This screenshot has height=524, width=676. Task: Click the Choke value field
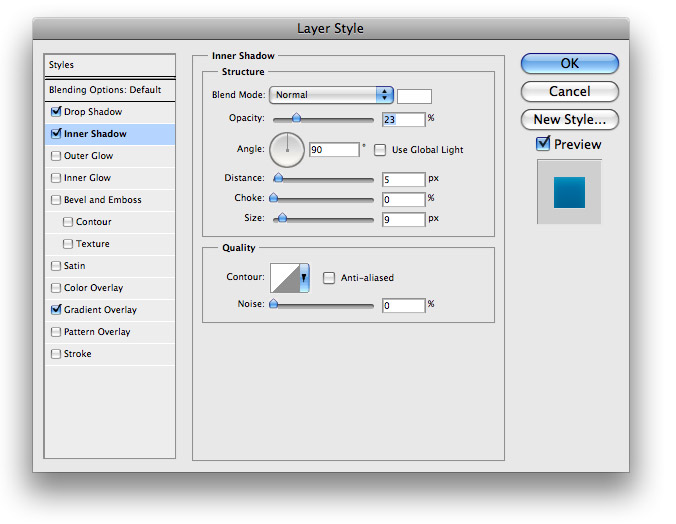404,199
